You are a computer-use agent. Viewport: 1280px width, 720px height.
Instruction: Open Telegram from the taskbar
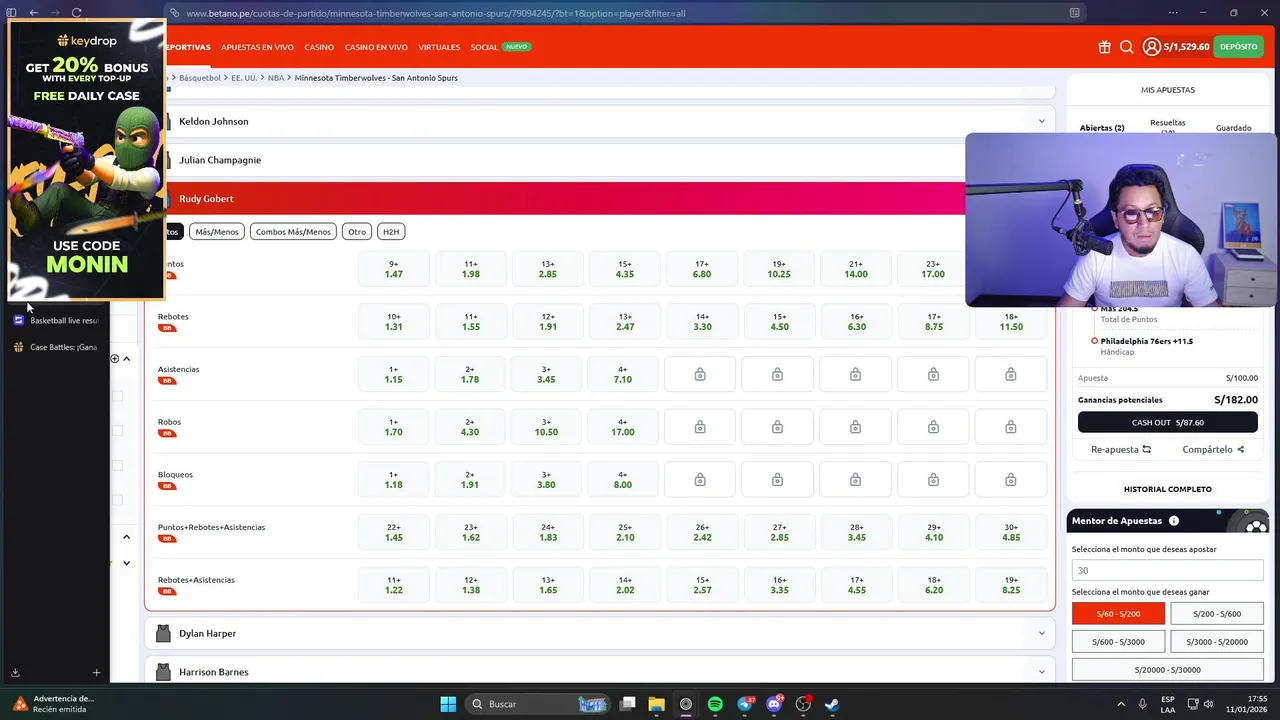(x=745, y=704)
